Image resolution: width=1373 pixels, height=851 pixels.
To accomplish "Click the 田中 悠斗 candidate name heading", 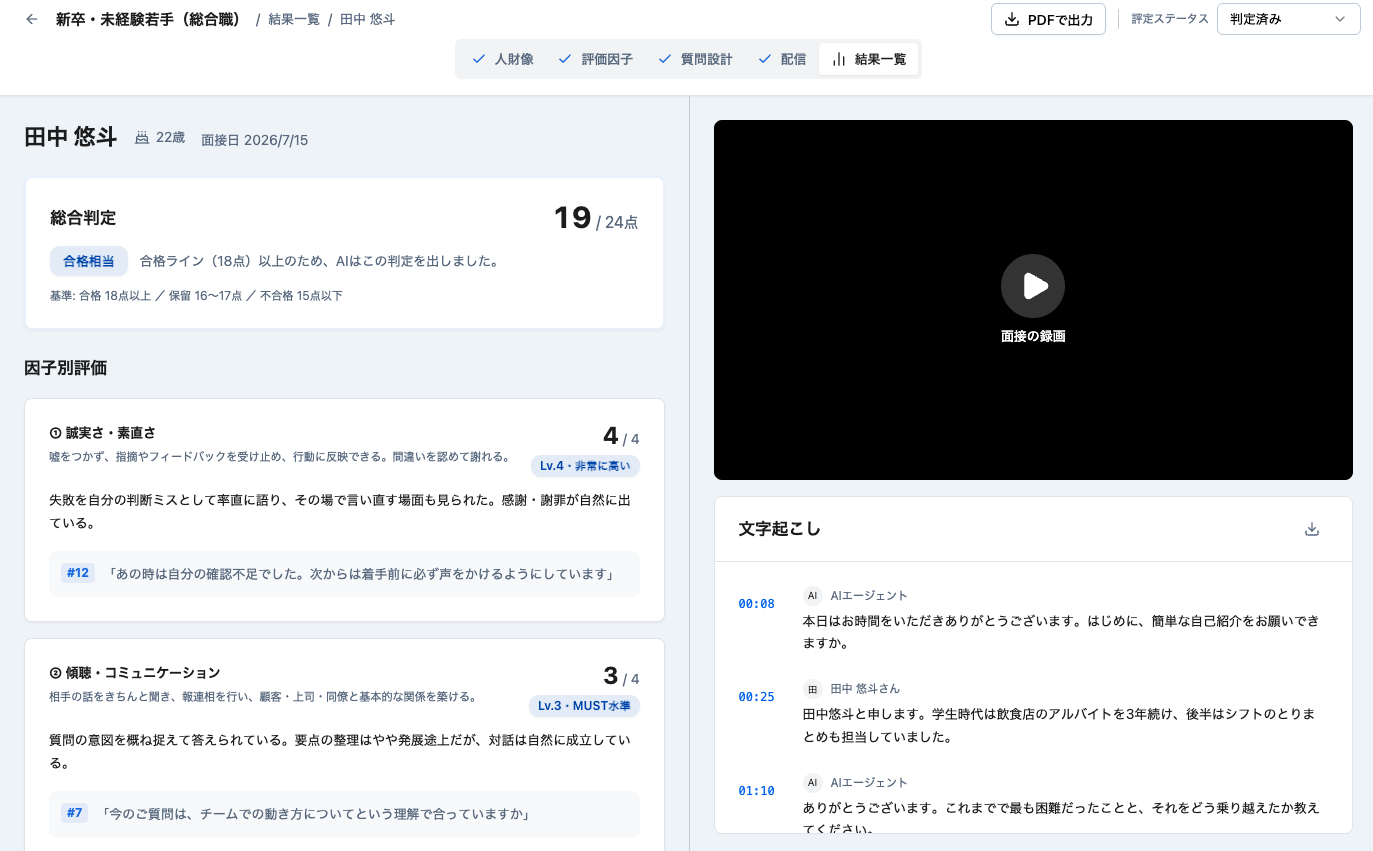I will click(x=71, y=138).
